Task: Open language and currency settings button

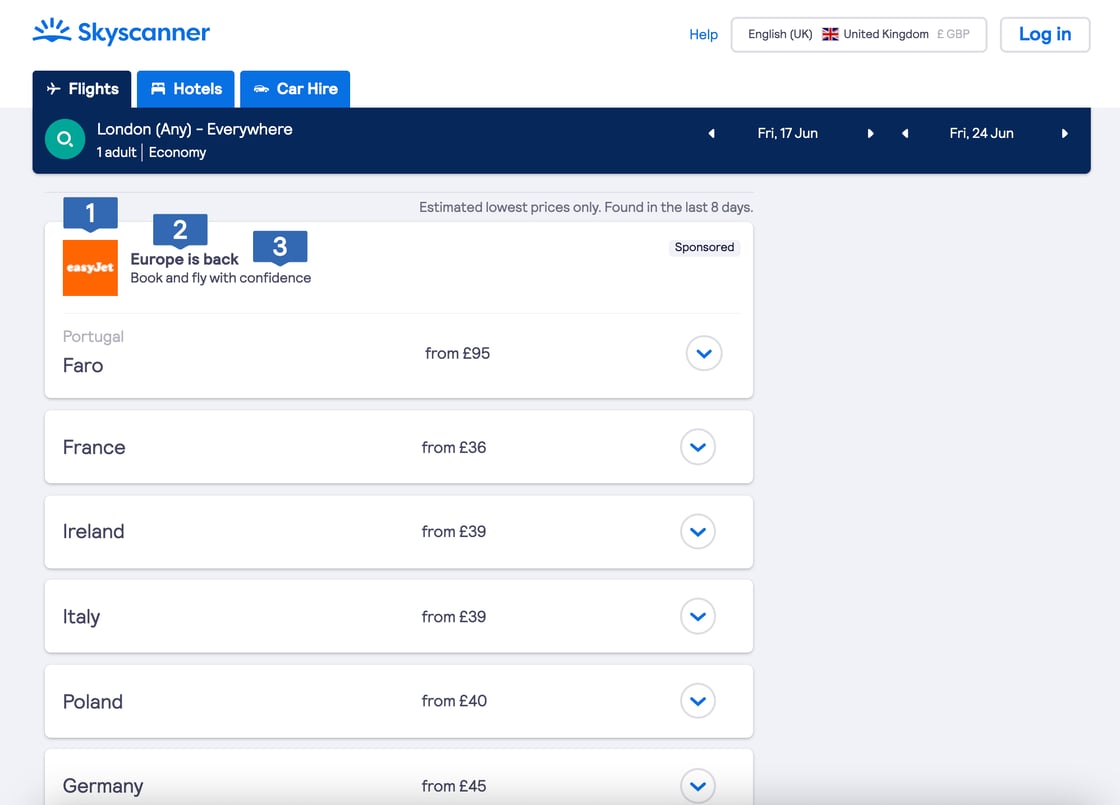Action: [859, 34]
